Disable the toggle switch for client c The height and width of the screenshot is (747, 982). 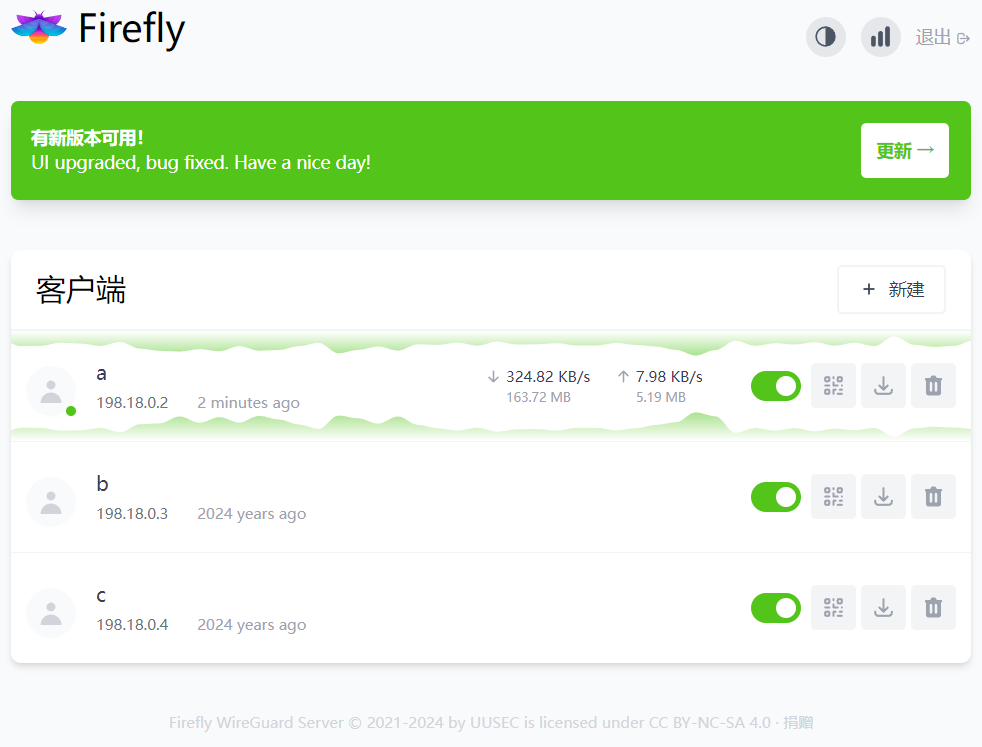[x=776, y=607]
